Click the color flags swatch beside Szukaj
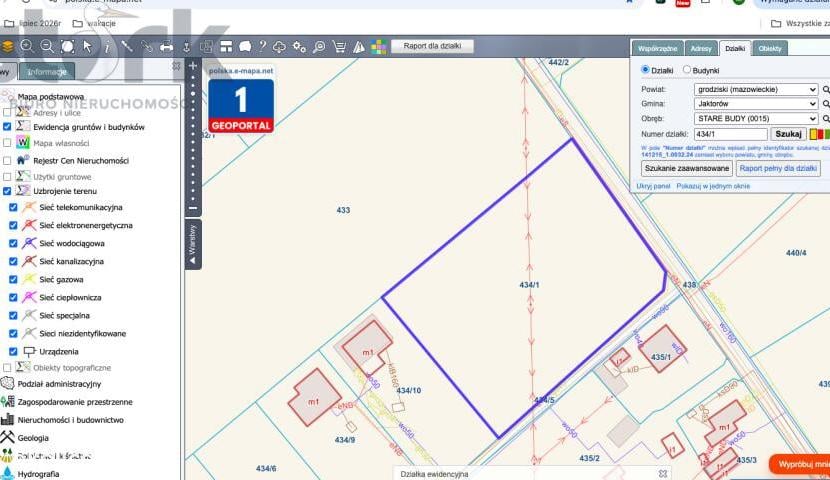The image size is (830, 480). click(x=819, y=134)
